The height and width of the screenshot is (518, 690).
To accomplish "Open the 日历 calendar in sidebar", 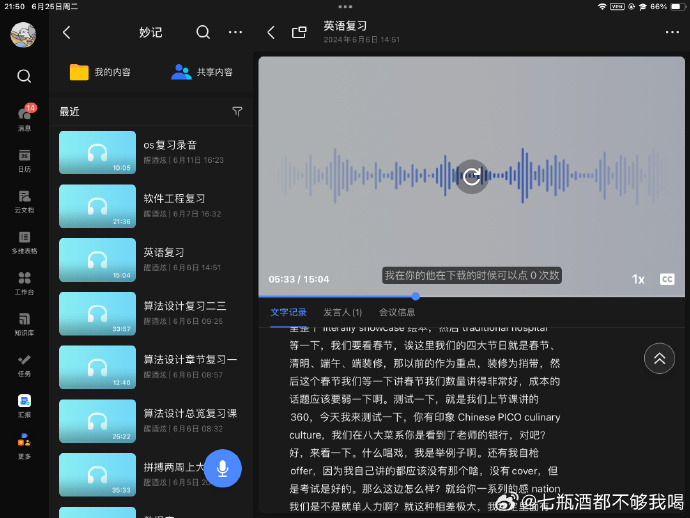I will (24, 160).
